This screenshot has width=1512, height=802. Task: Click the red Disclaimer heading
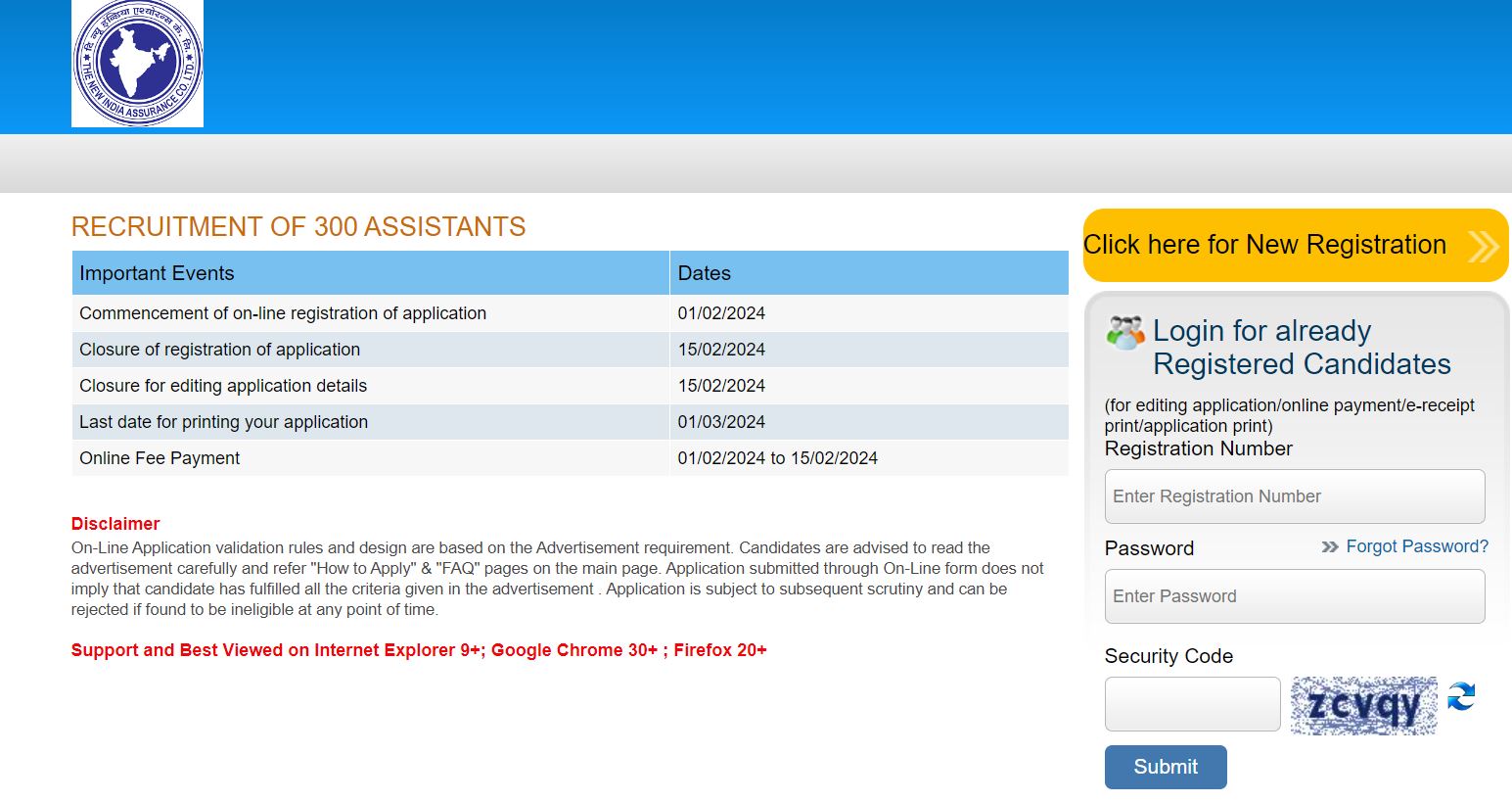[x=115, y=524]
